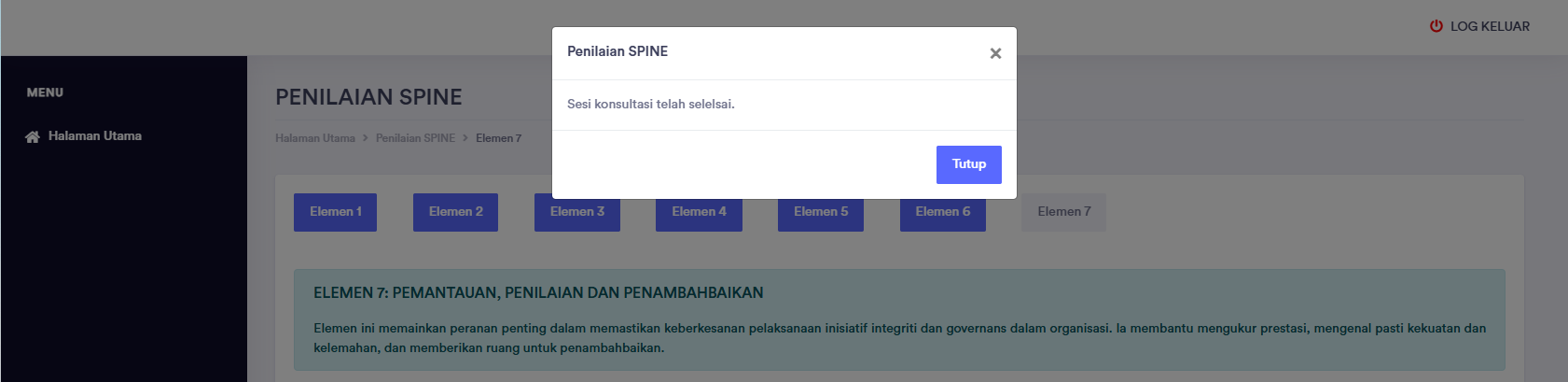Click the home icon in the sidebar
The height and width of the screenshot is (382, 1568).
[33, 136]
